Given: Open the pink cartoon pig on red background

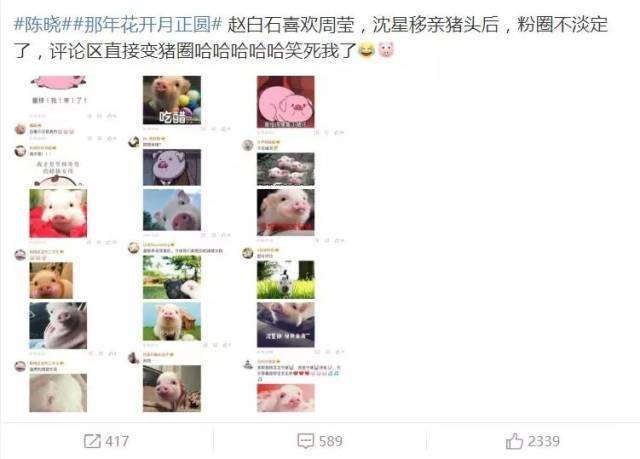Looking at the screenshot, I should coord(286,102).
